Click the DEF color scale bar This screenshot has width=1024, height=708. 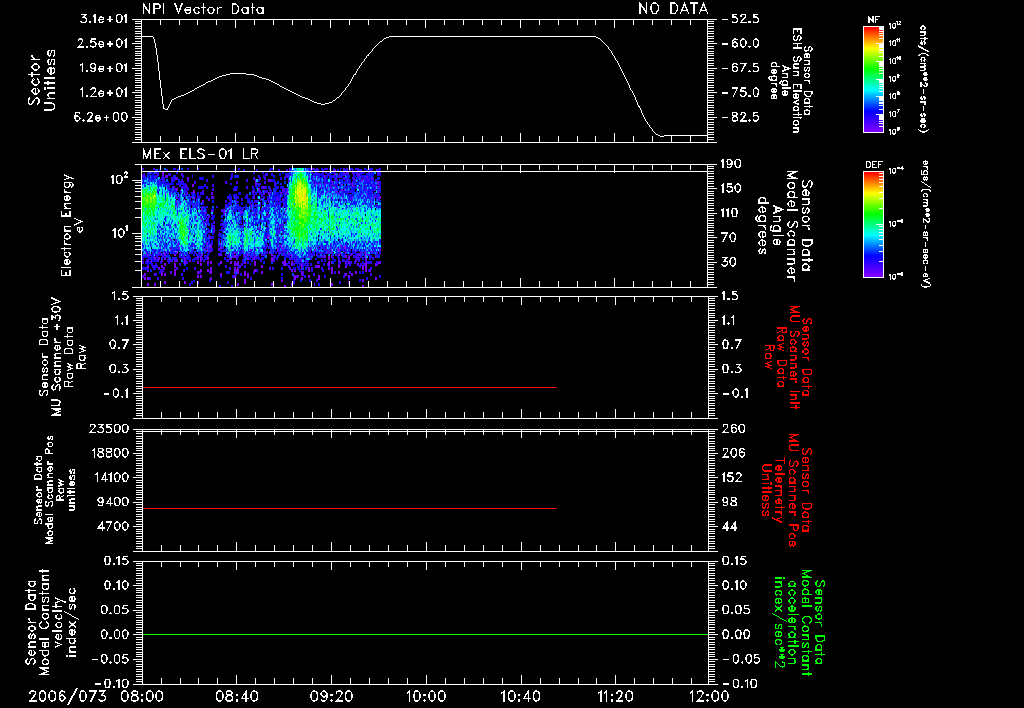pos(874,224)
